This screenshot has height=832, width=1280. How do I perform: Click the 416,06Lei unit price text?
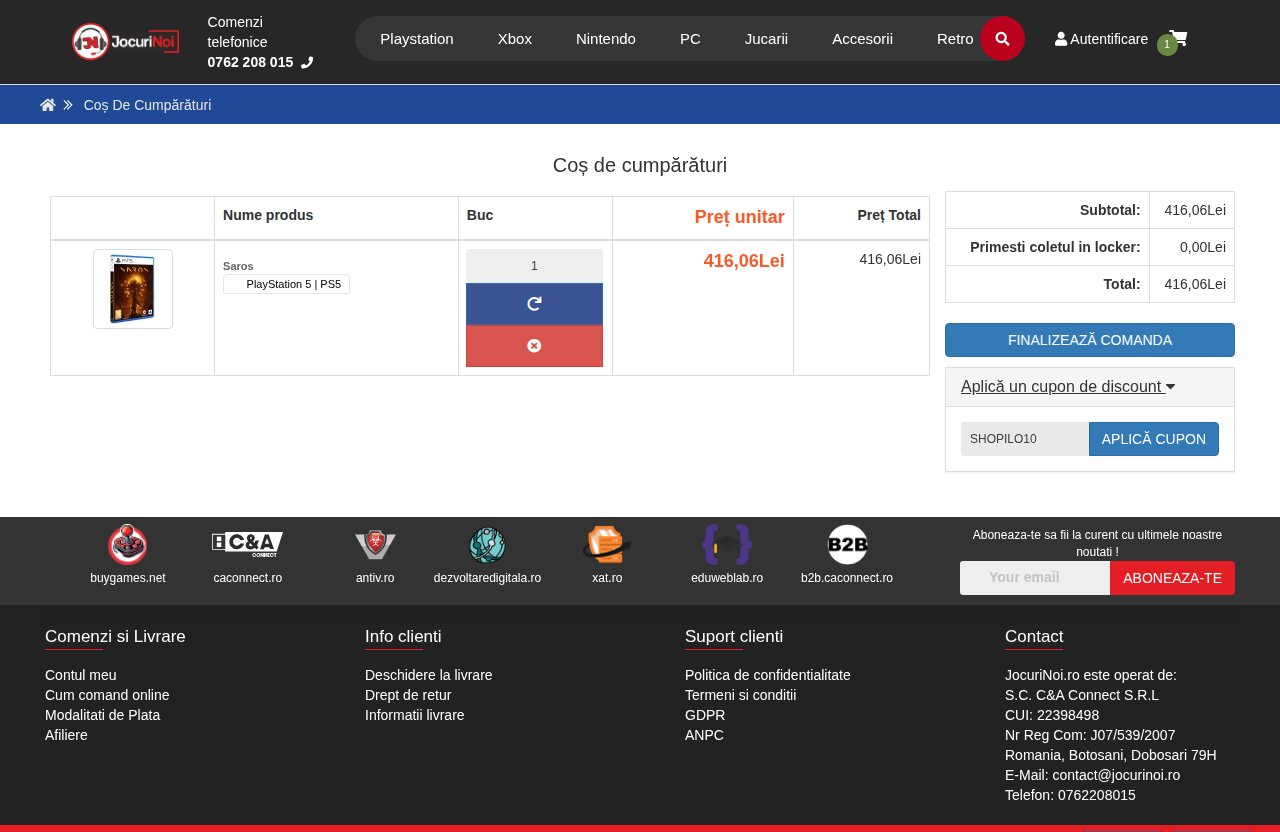(744, 261)
